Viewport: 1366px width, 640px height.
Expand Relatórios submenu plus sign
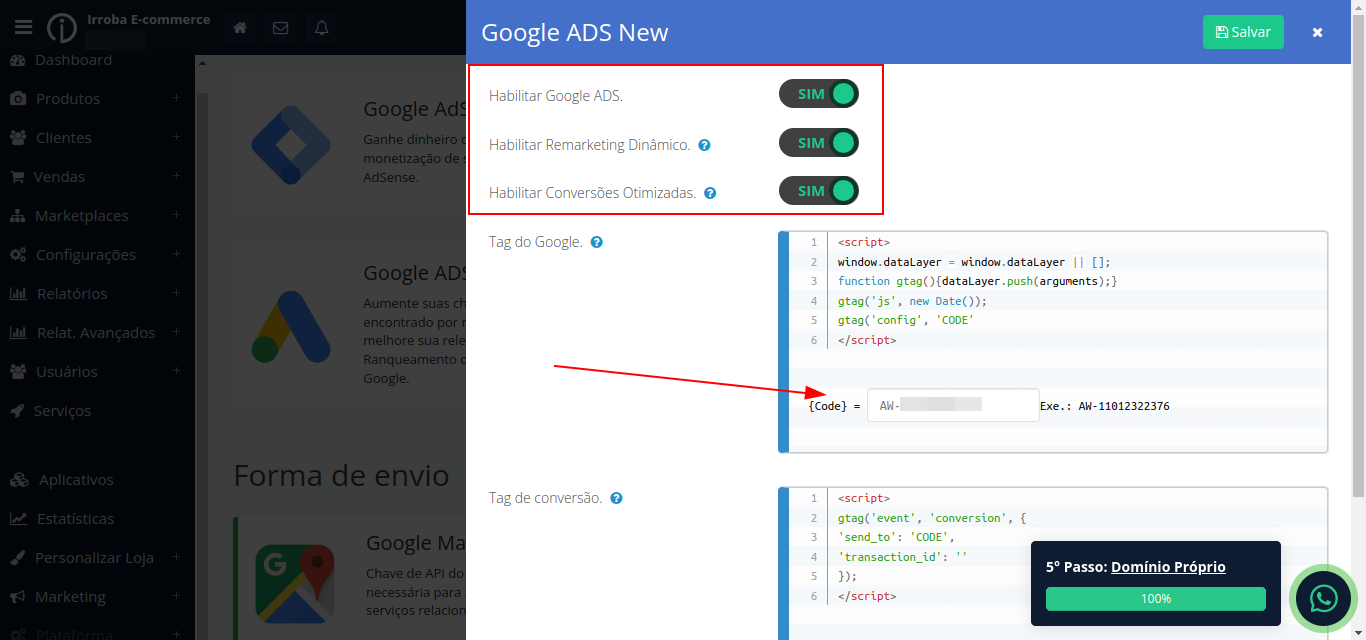click(x=176, y=293)
